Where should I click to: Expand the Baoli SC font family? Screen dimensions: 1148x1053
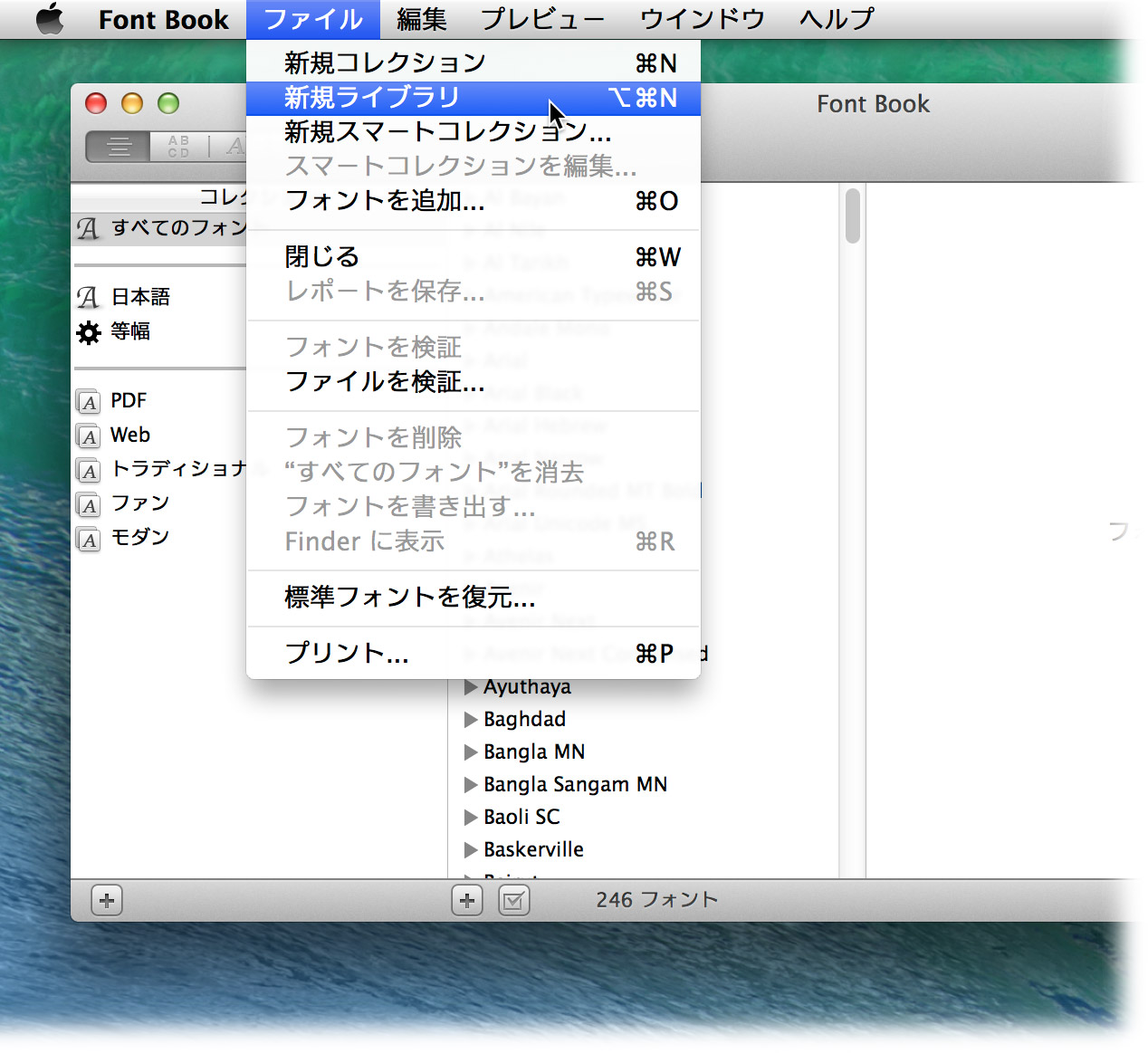pyautogui.click(x=471, y=818)
